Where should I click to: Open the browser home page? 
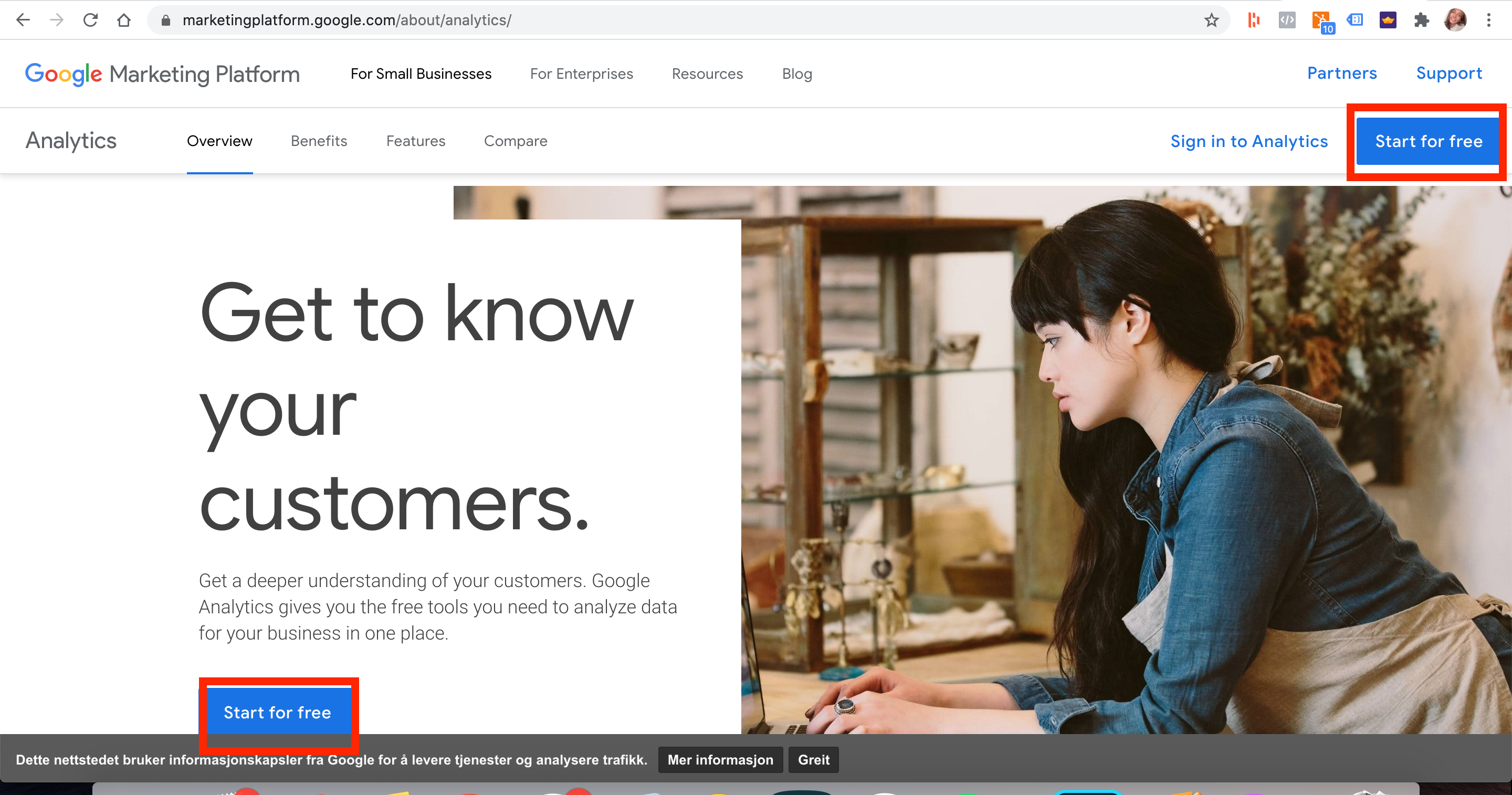point(124,20)
